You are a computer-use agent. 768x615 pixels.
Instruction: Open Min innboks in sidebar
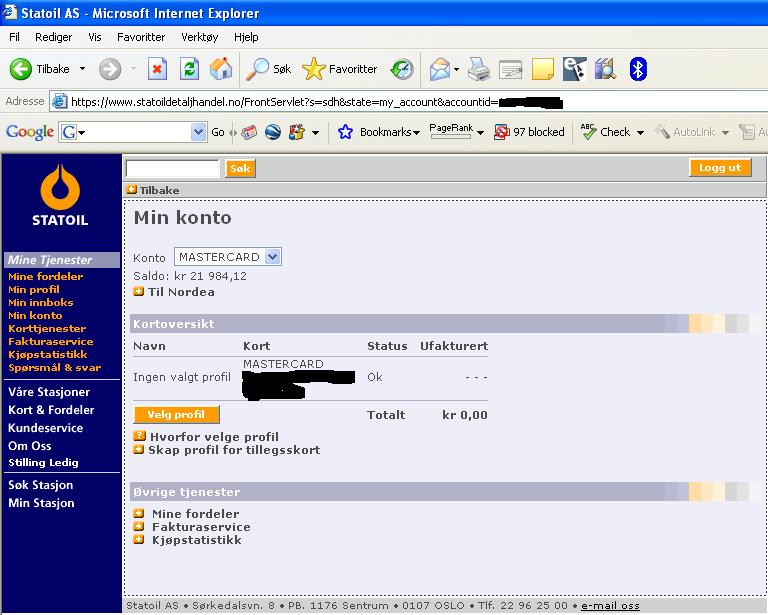tap(41, 302)
